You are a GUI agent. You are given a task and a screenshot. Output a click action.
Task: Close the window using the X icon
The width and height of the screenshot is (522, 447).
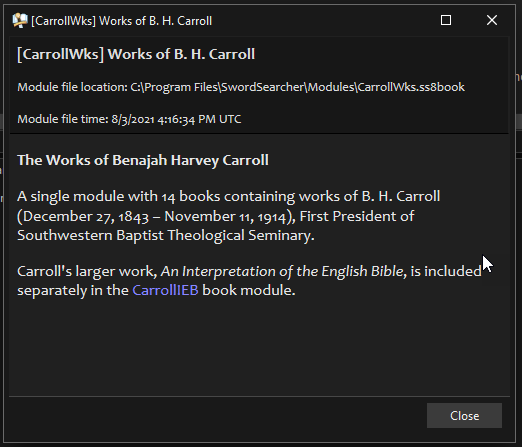coord(492,20)
